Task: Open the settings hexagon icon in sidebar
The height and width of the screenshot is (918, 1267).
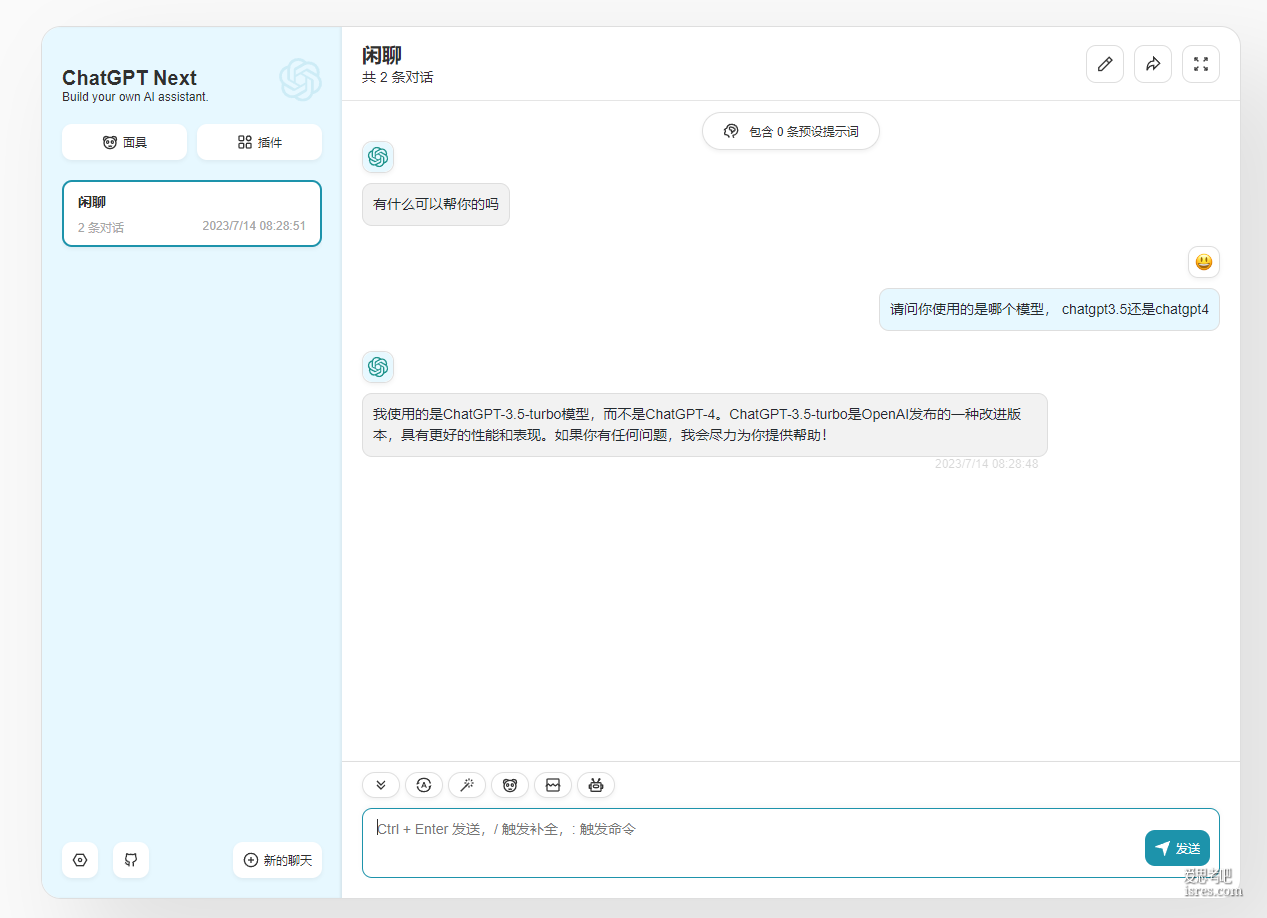Action: click(x=80, y=860)
